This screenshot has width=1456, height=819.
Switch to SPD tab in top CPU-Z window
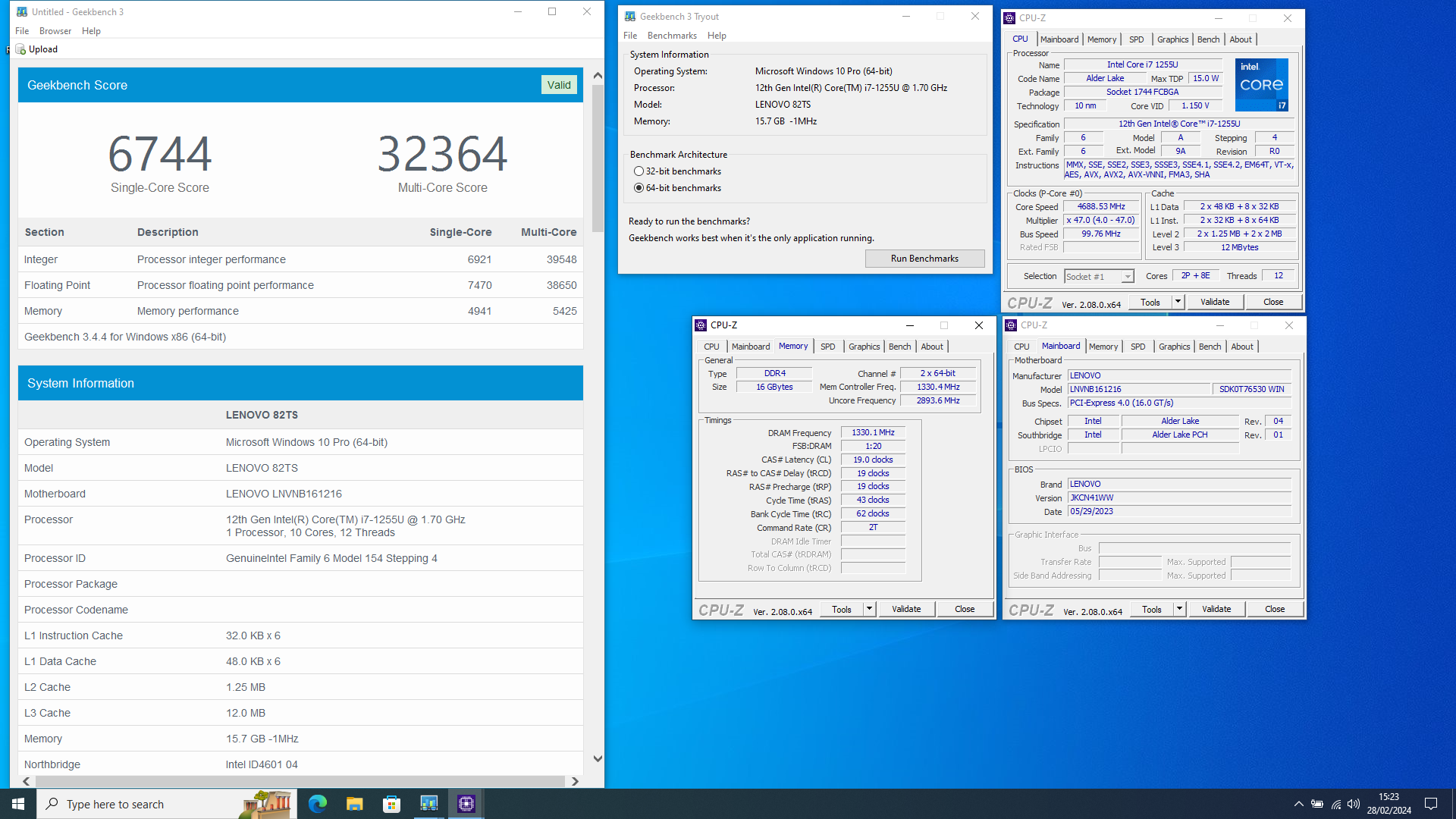point(1136,39)
